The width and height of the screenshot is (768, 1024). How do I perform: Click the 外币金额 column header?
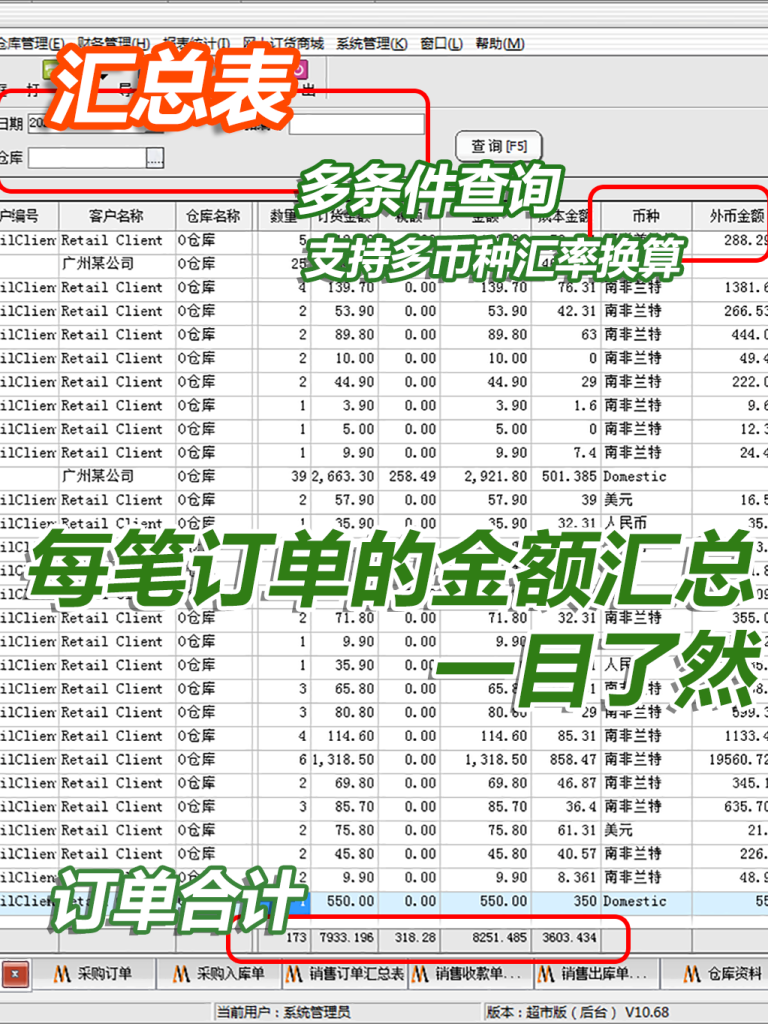[730, 216]
